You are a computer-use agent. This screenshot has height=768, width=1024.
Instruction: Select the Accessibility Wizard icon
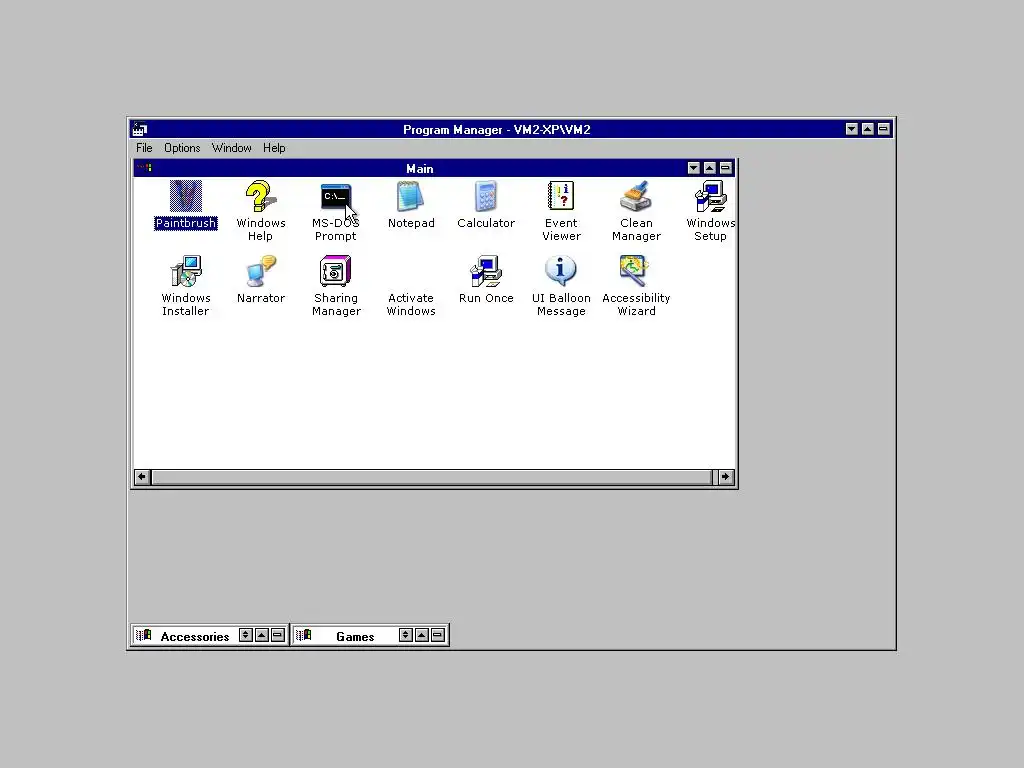click(x=636, y=271)
